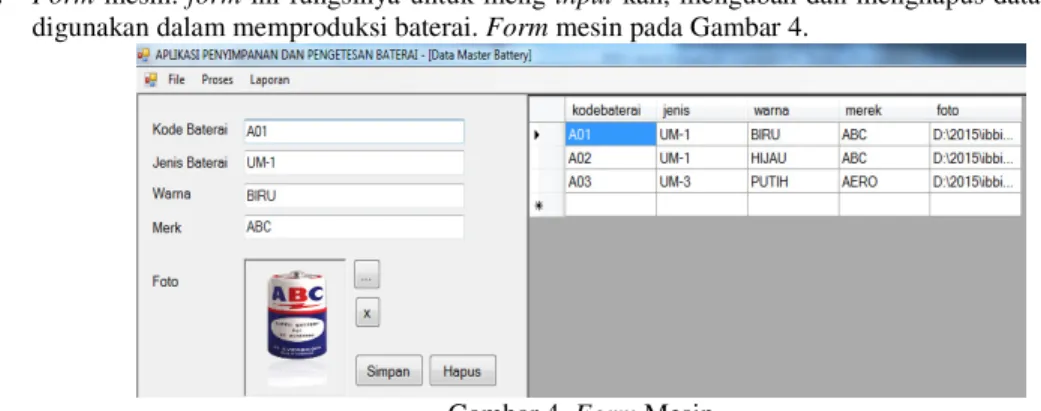Click the menu bar icon left of File

coord(151,80)
